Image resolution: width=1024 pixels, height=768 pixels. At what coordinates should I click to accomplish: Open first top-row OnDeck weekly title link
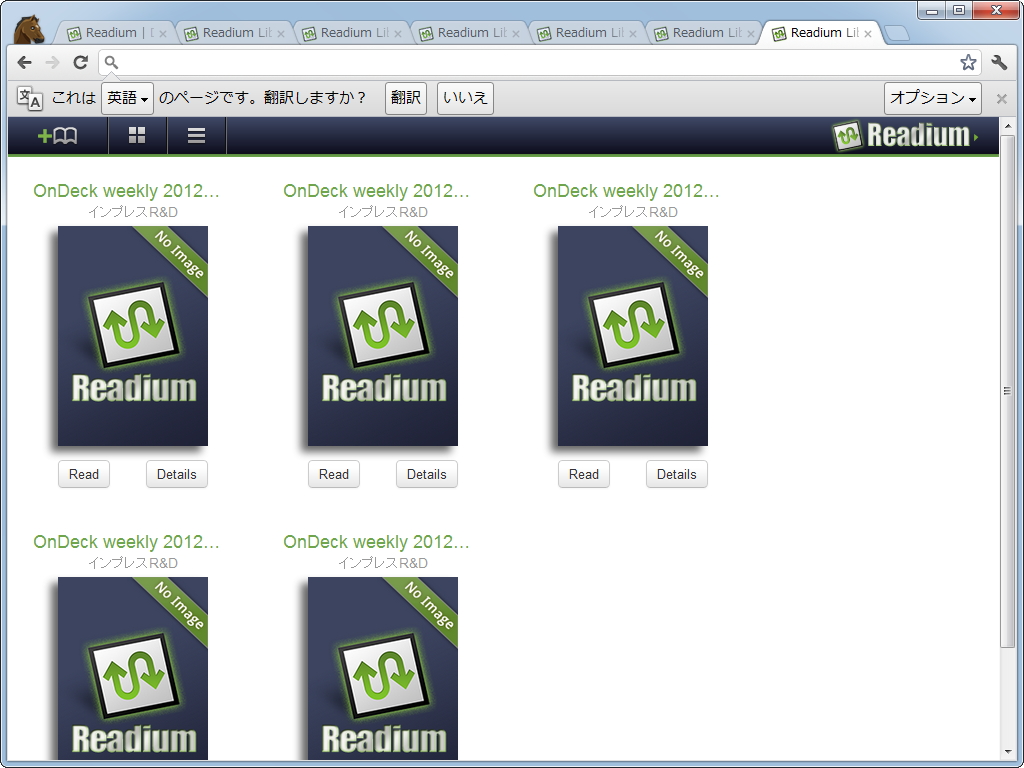point(126,191)
